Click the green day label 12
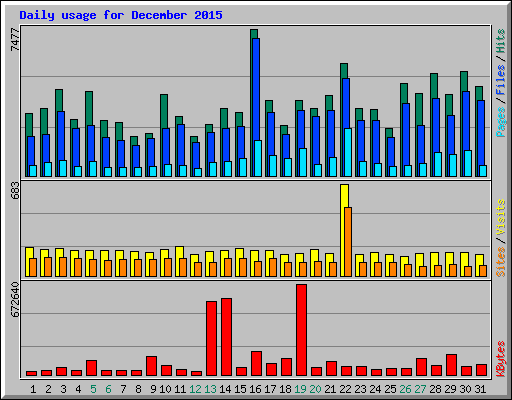 [x=195, y=389]
